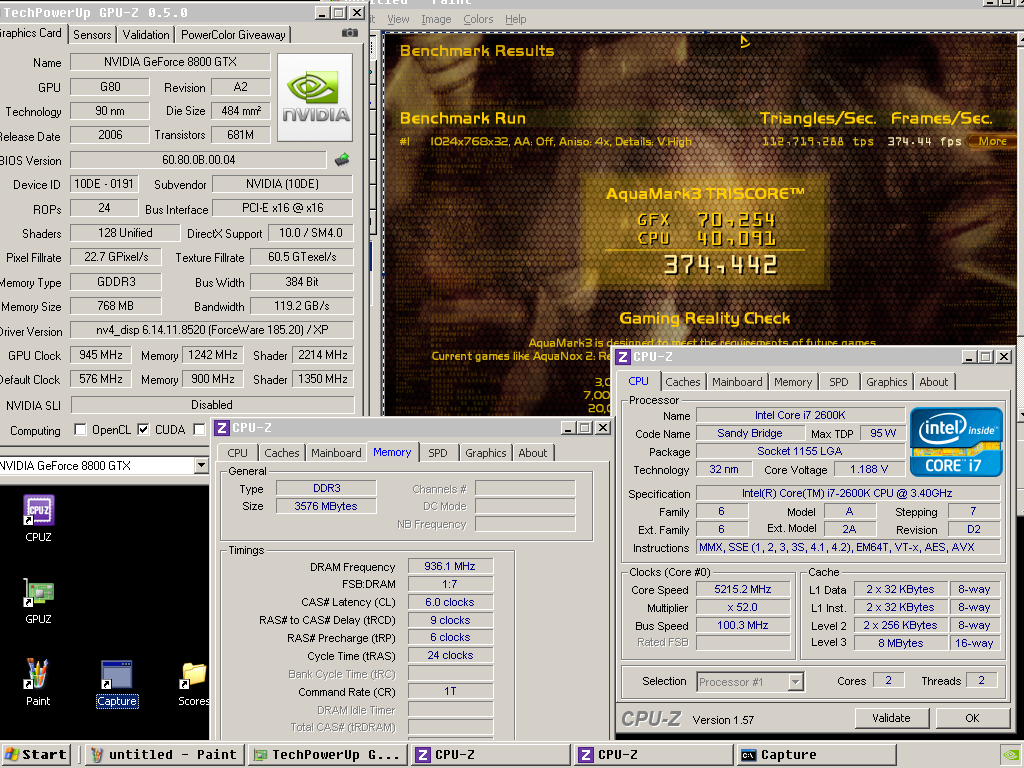The width and height of the screenshot is (1024, 768).
Task: Toggle the CUDA checkbox in GPU-Z
Action: point(143,430)
